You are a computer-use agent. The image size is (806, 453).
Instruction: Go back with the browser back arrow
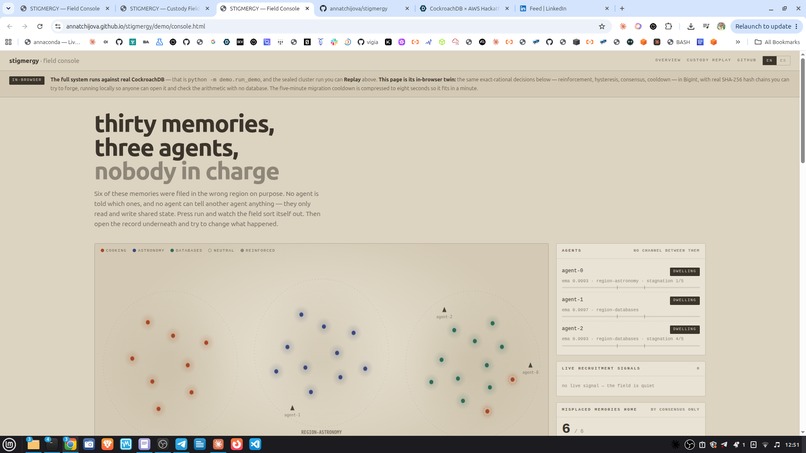(x=10, y=26)
